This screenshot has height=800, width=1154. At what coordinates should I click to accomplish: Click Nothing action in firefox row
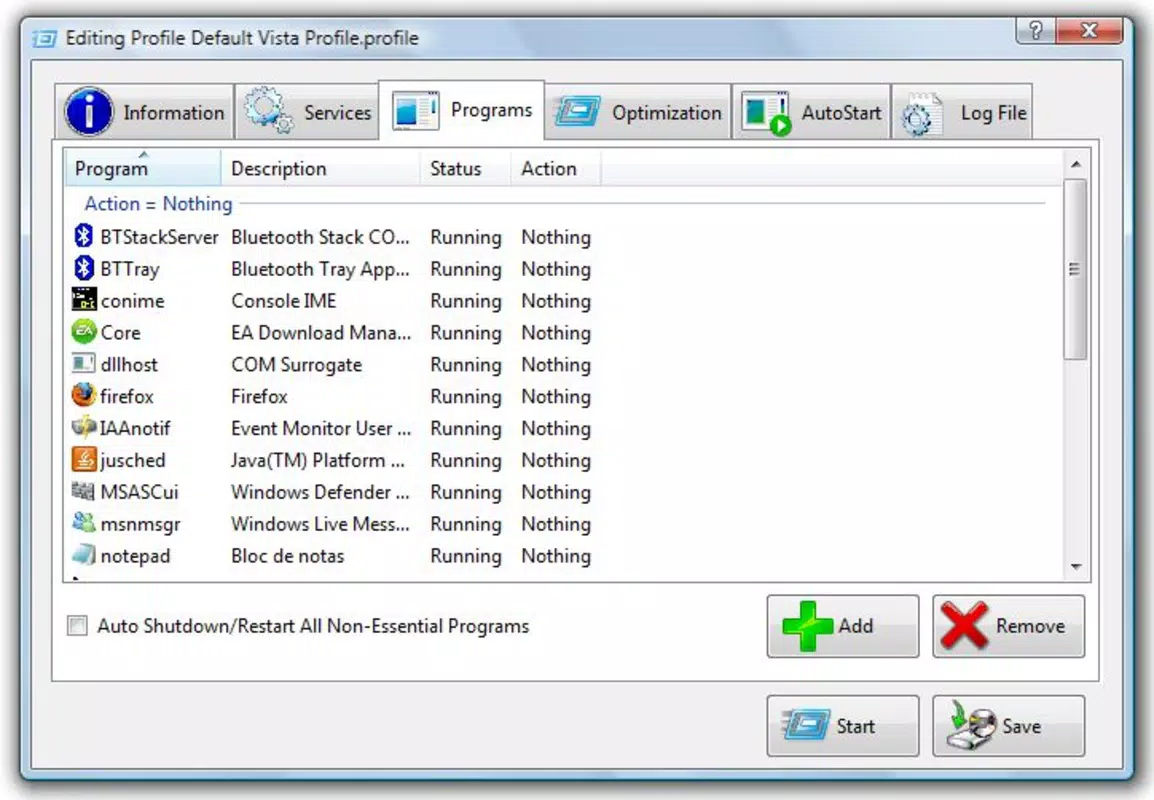point(556,396)
